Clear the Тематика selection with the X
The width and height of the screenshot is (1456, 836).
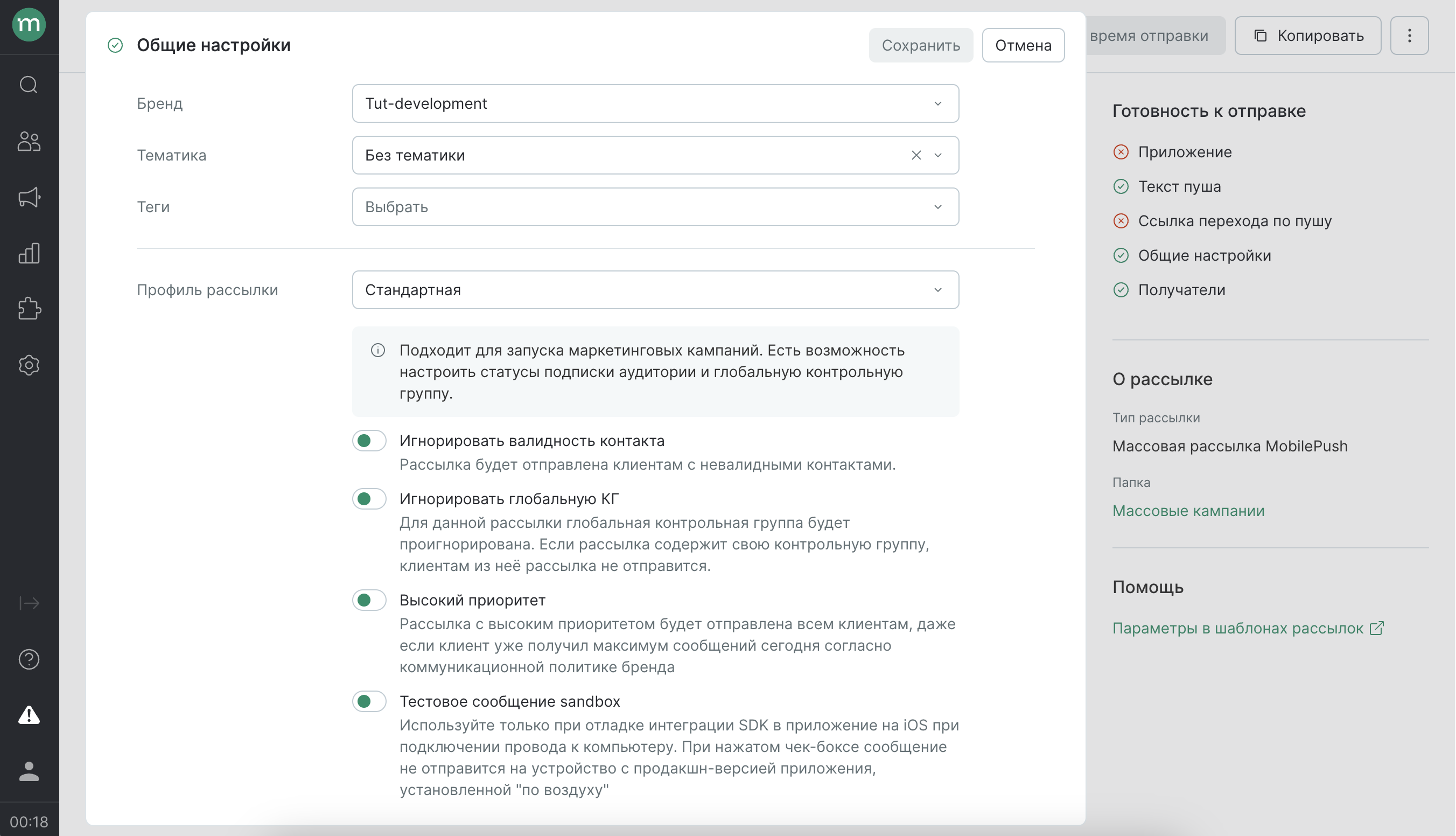click(x=916, y=155)
